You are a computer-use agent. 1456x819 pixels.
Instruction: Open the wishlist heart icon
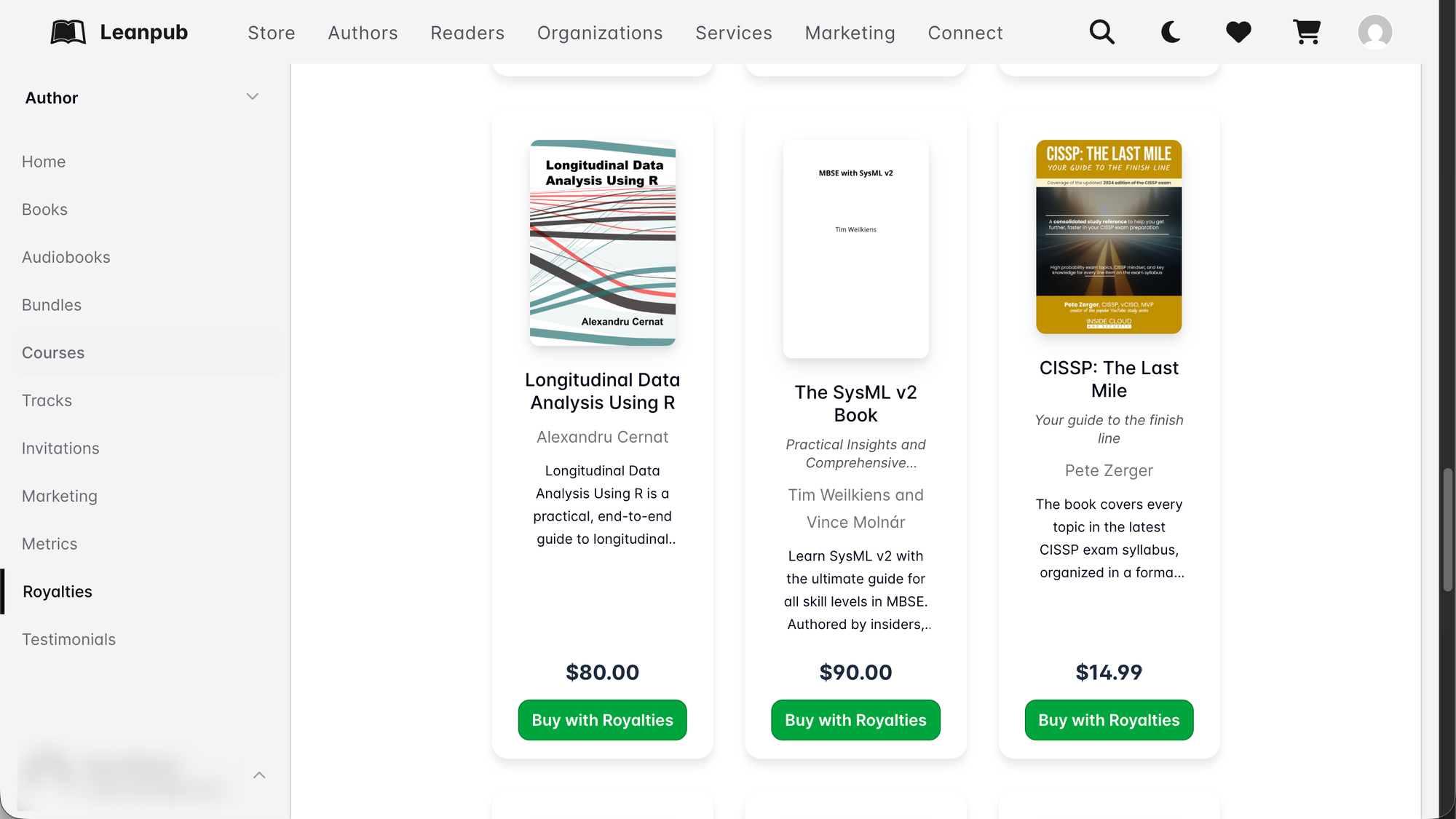1238,32
